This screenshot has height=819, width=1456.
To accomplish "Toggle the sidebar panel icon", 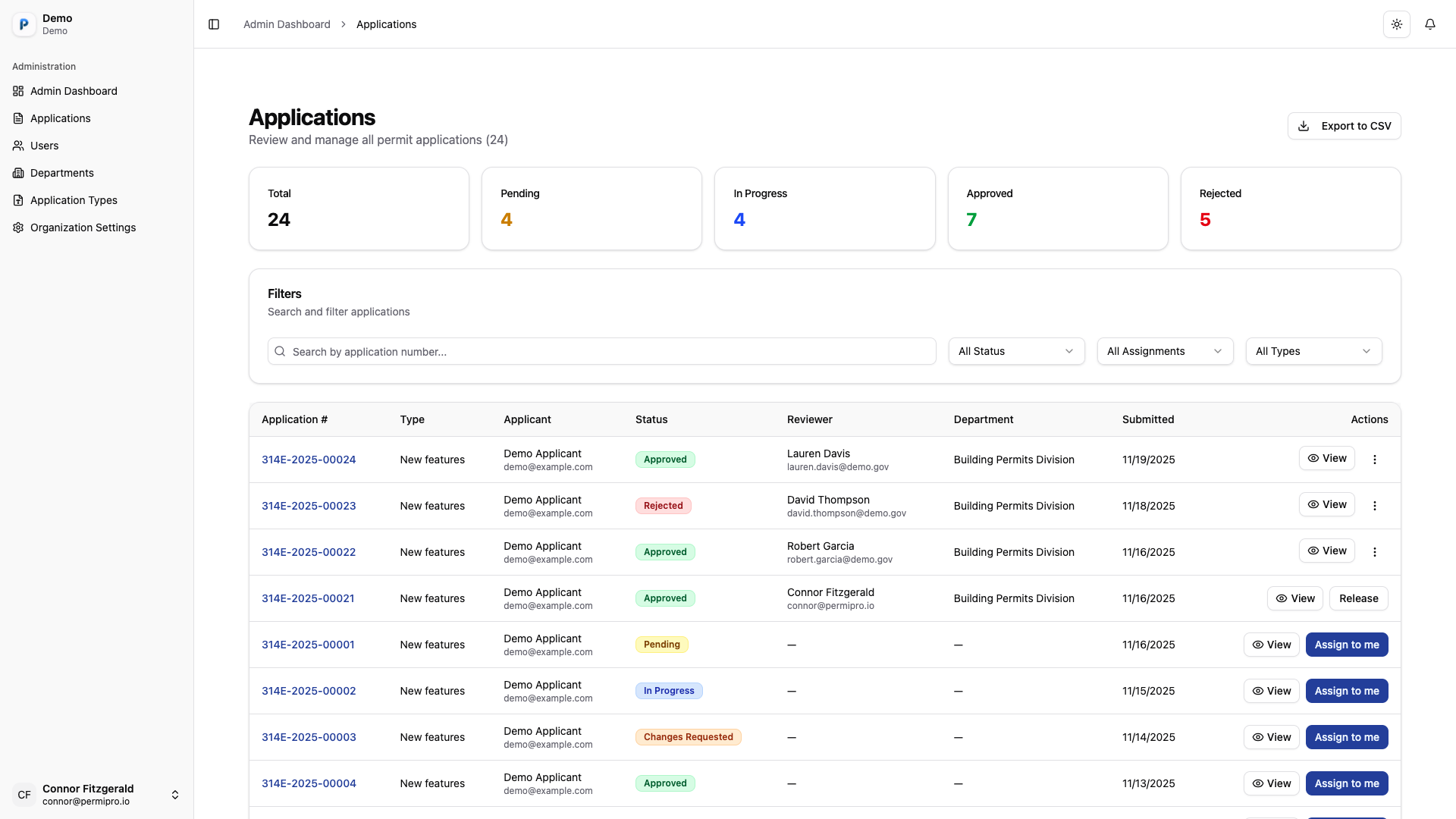I will (214, 24).
